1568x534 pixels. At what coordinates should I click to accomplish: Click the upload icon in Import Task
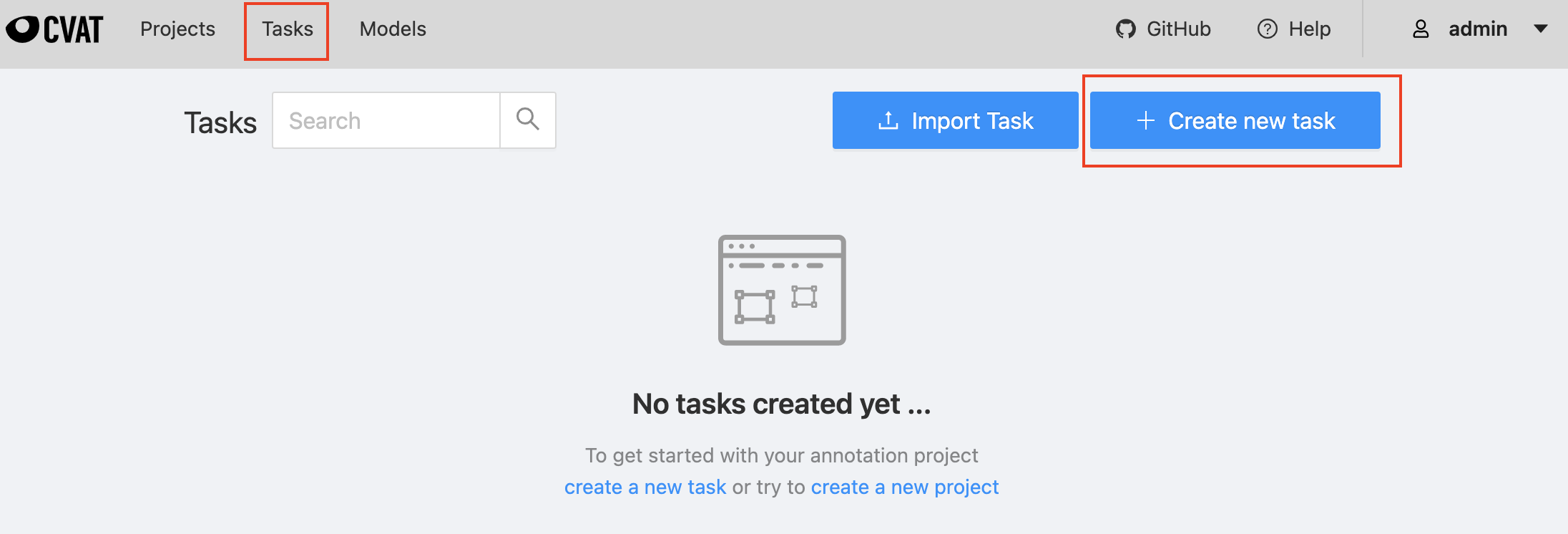click(888, 120)
